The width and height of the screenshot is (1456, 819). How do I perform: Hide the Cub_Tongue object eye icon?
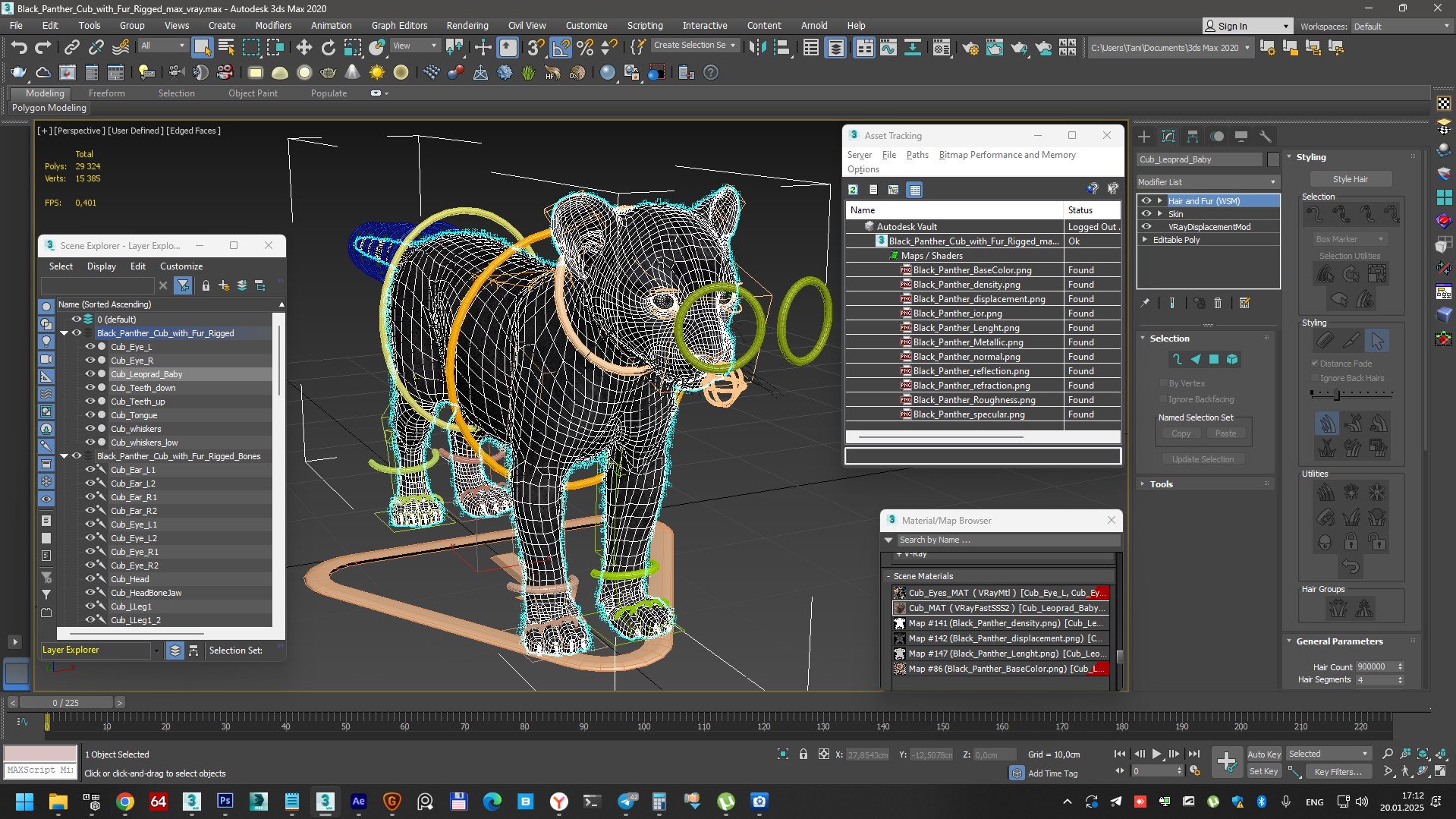pos(90,415)
